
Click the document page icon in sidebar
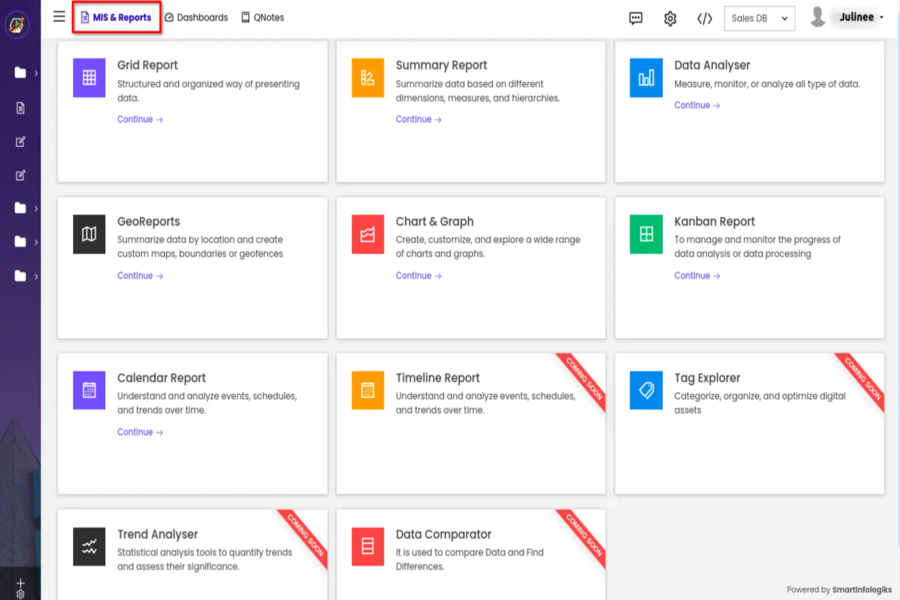pyautogui.click(x=20, y=108)
